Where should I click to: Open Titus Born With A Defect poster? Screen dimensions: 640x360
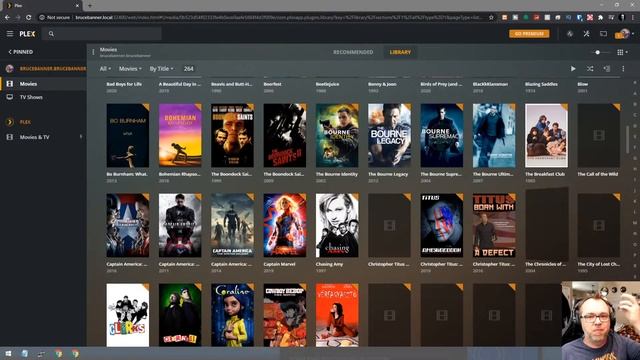pos(494,225)
